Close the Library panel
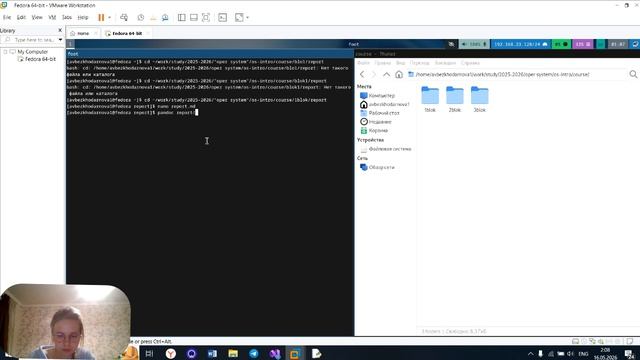Image resolution: width=640 pixels, height=360 pixels. tap(60, 30)
